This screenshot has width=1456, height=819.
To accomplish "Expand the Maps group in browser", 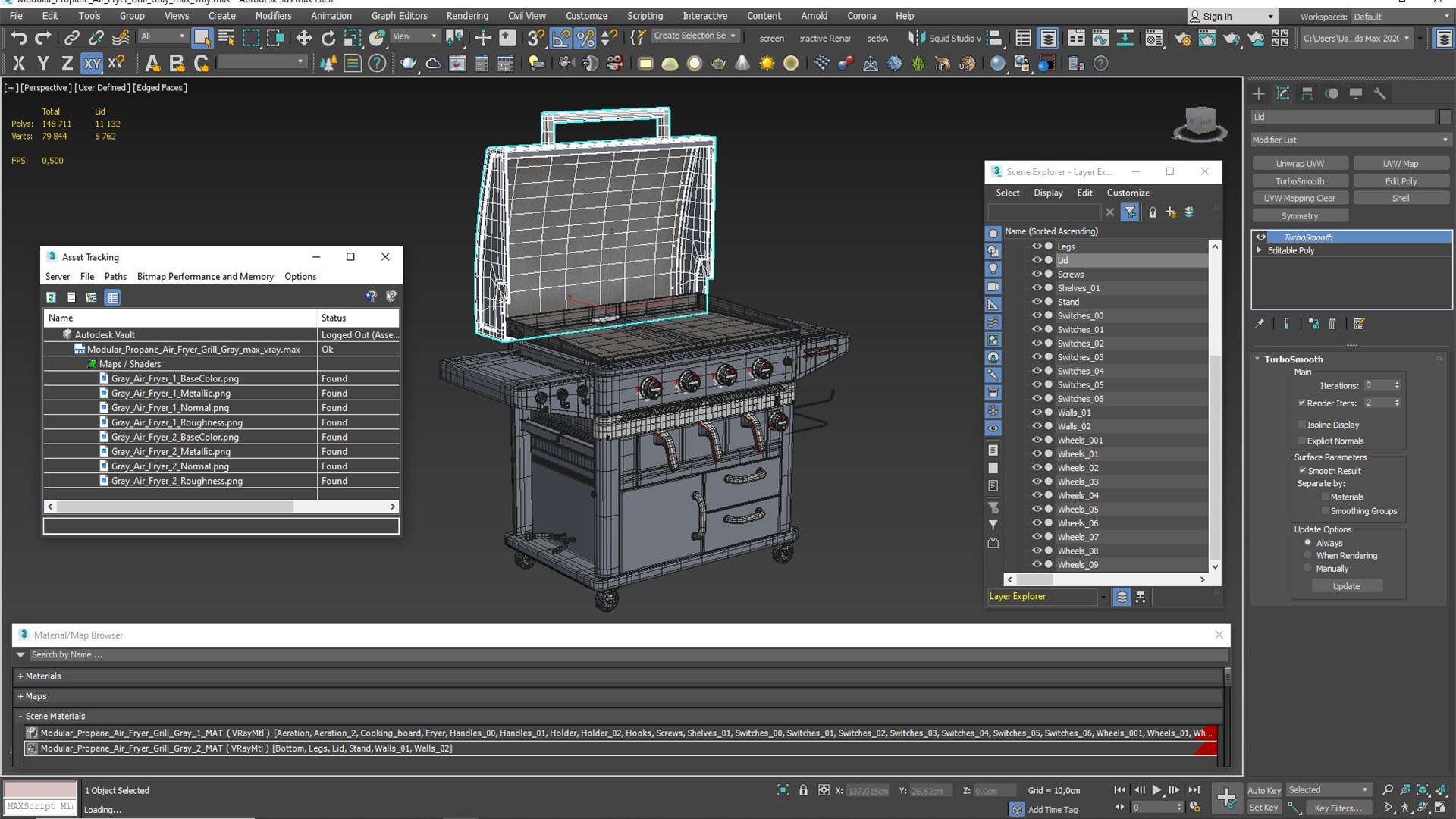I will (x=20, y=696).
